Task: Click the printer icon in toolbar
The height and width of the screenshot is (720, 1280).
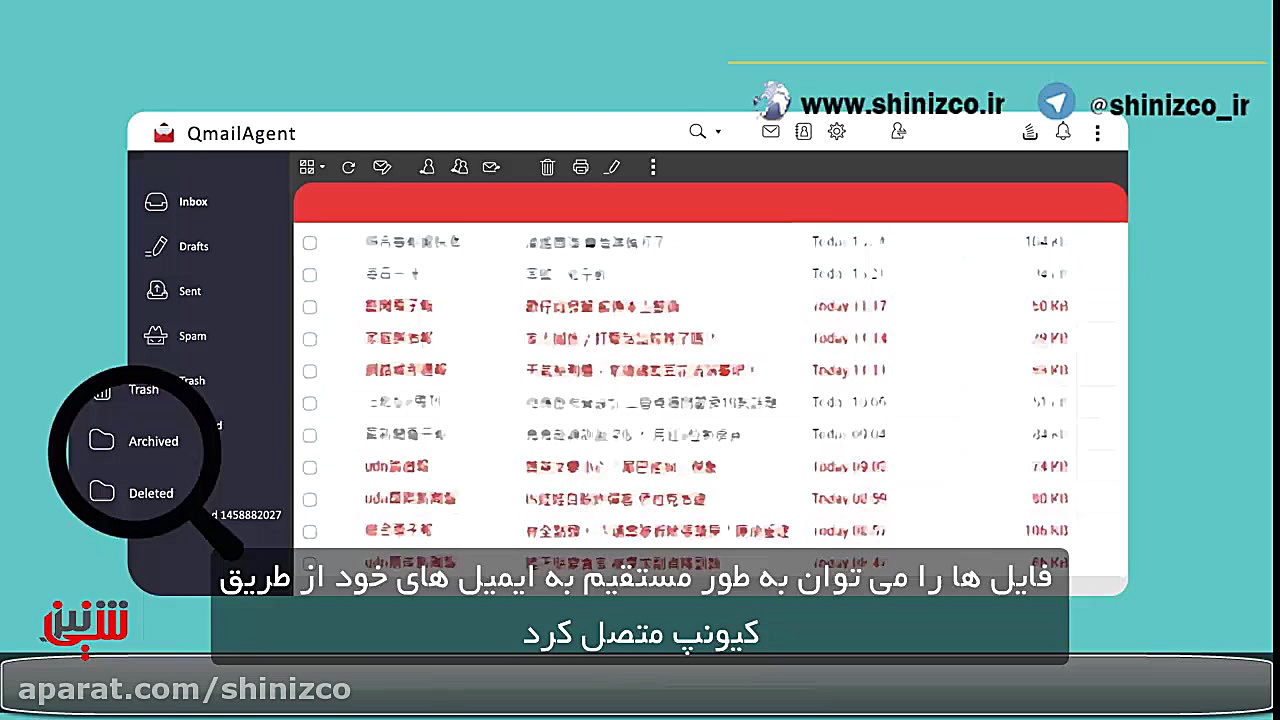Action: click(580, 168)
